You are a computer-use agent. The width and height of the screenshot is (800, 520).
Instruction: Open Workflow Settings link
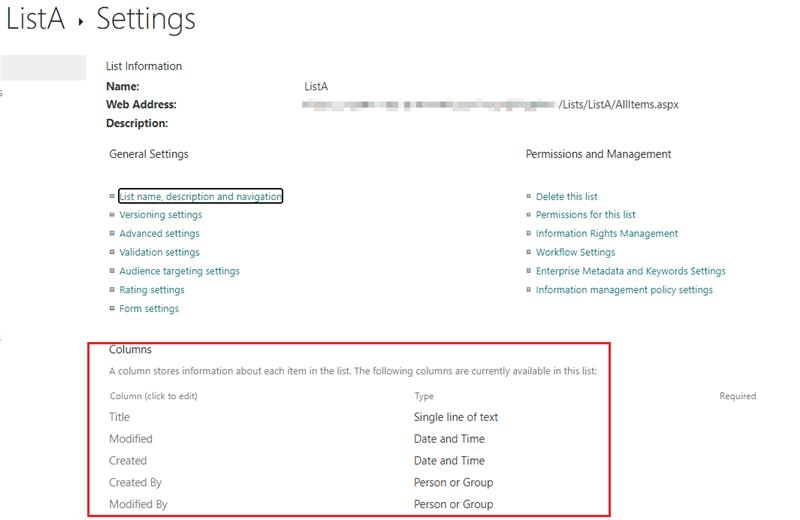575,252
